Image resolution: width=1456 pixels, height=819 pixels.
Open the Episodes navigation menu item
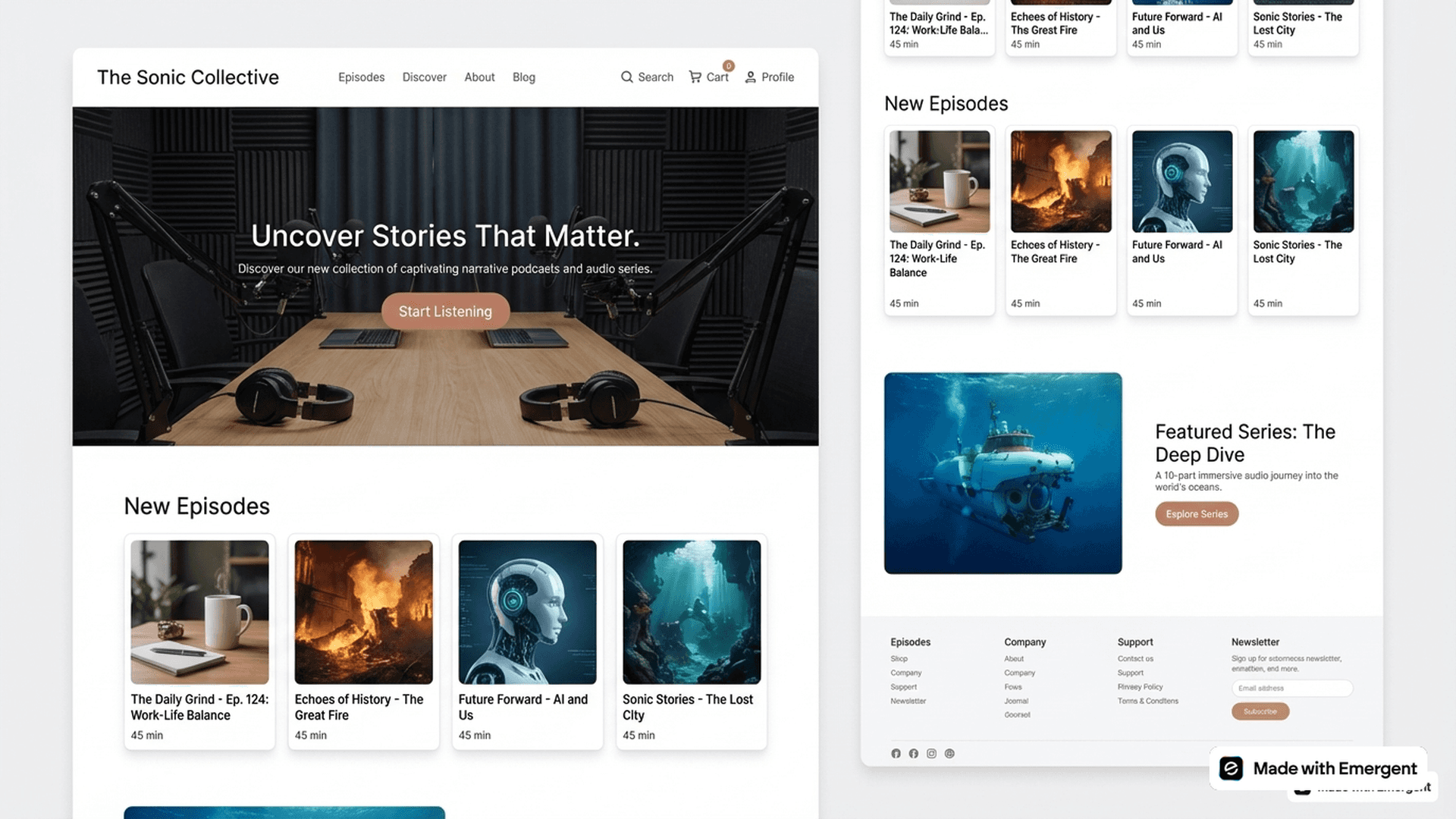(x=361, y=77)
